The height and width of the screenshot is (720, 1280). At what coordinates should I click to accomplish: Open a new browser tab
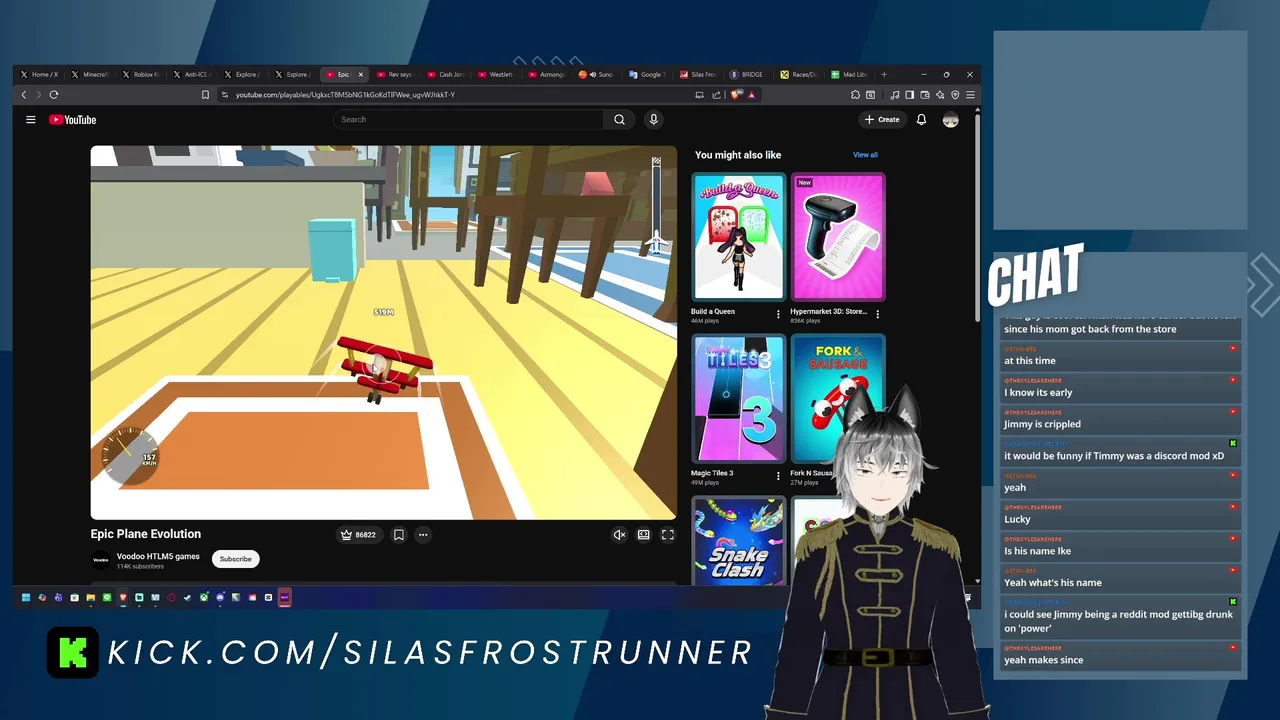pyautogui.click(x=883, y=74)
